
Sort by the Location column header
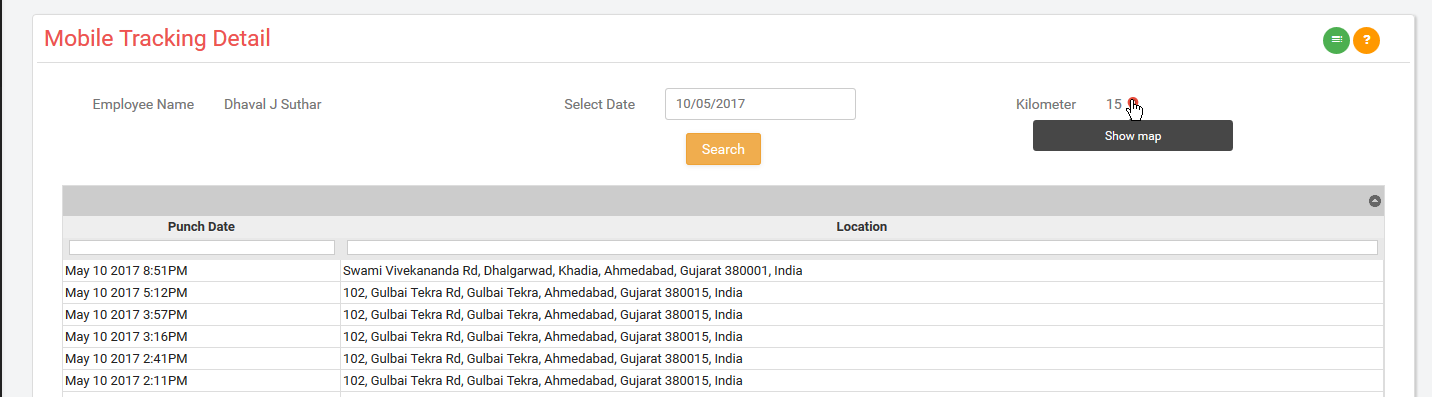pos(862,227)
